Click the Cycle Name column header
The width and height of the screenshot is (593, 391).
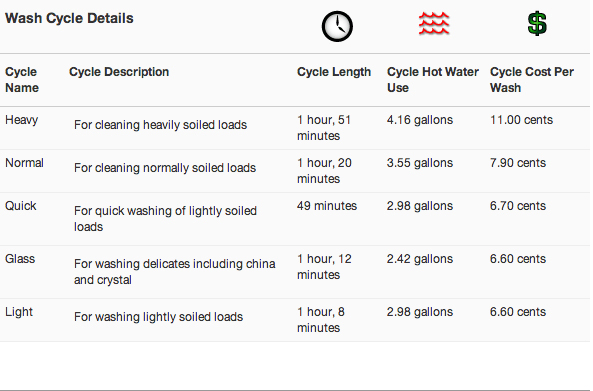pos(22,80)
